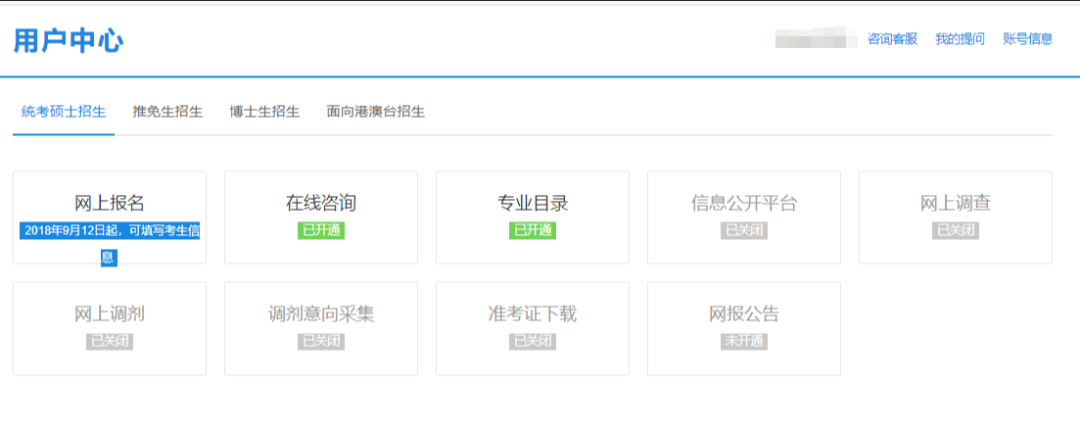Click the 用户中心 page heading
Image resolution: width=1080 pixels, height=431 pixels.
point(68,41)
